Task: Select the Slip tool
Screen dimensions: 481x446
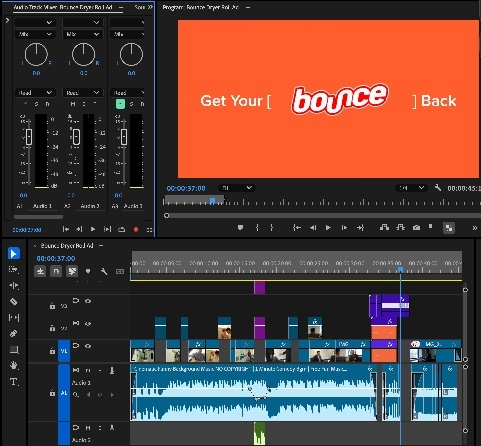Action: pos(14,318)
